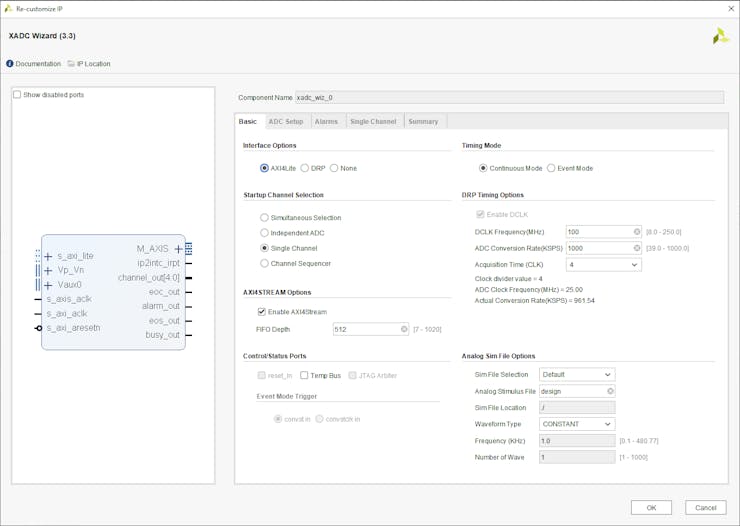Select Event Mode timing option
This screenshot has height=526, width=740.
click(552, 168)
